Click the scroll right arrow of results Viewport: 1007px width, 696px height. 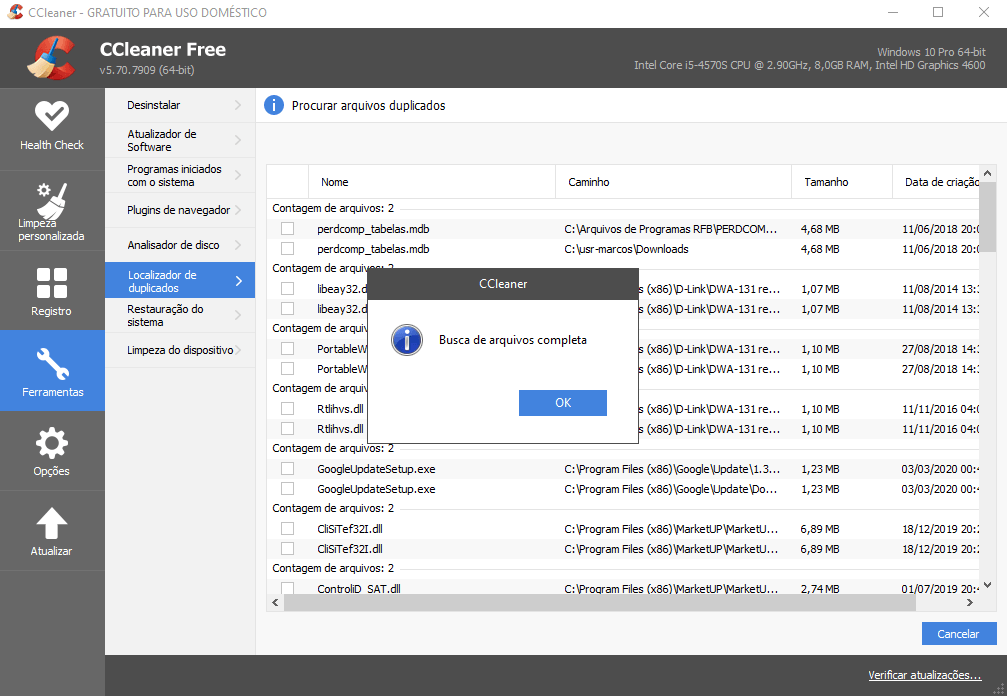click(x=970, y=602)
